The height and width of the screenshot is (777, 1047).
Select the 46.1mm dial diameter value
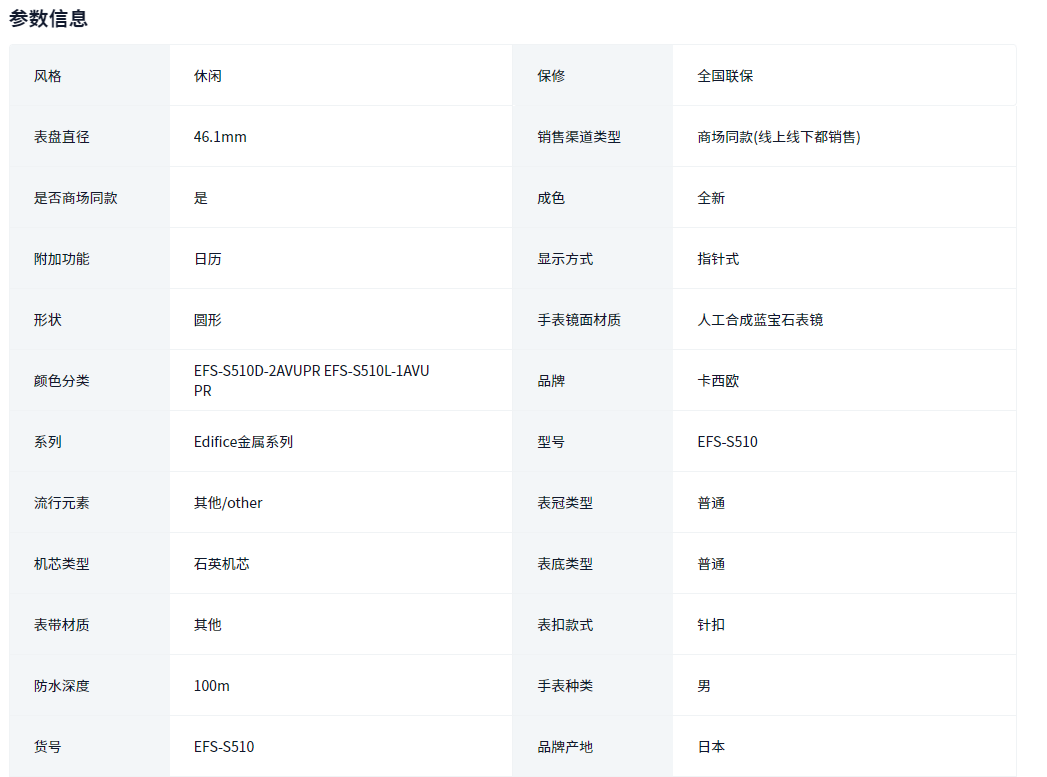tap(220, 137)
